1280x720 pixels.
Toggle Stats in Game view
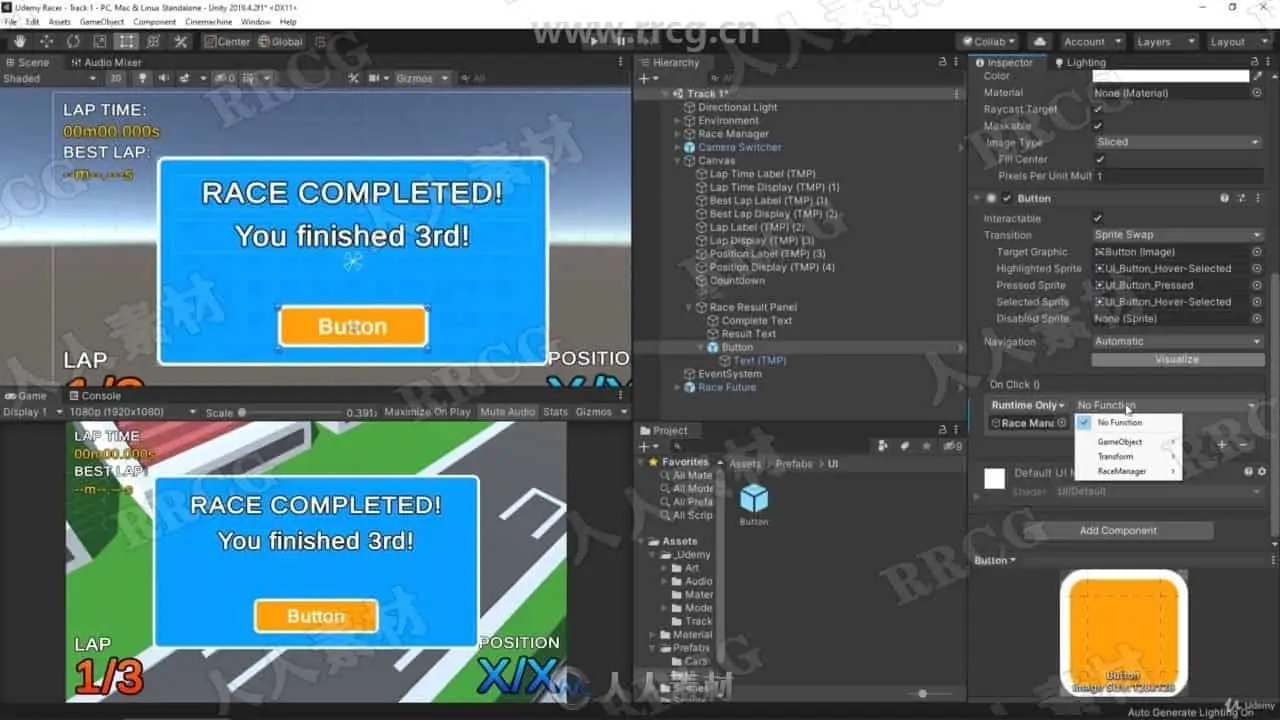pos(555,412)
